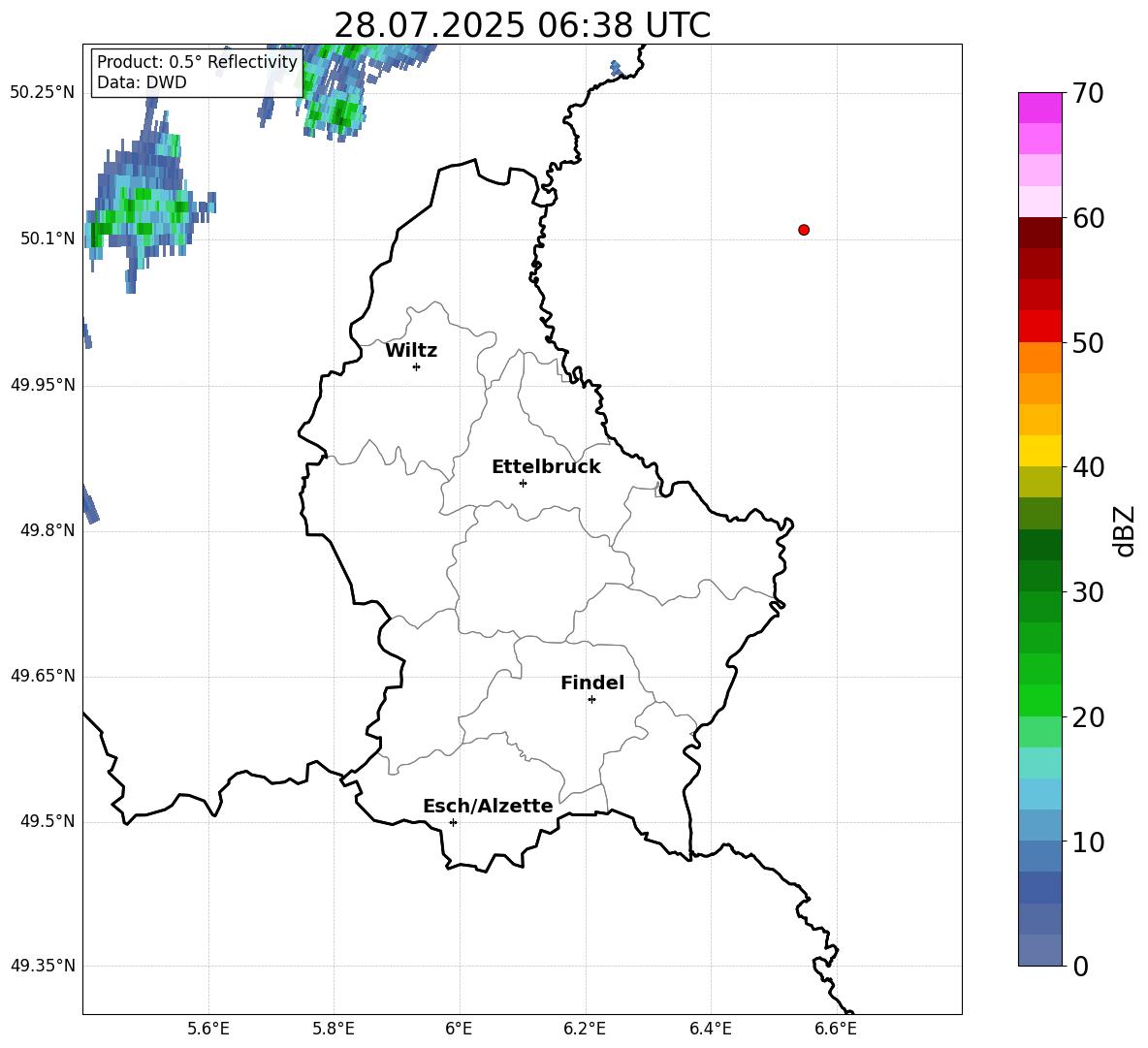Click the 50 value on the colorbar

(x=1088, y=343)
